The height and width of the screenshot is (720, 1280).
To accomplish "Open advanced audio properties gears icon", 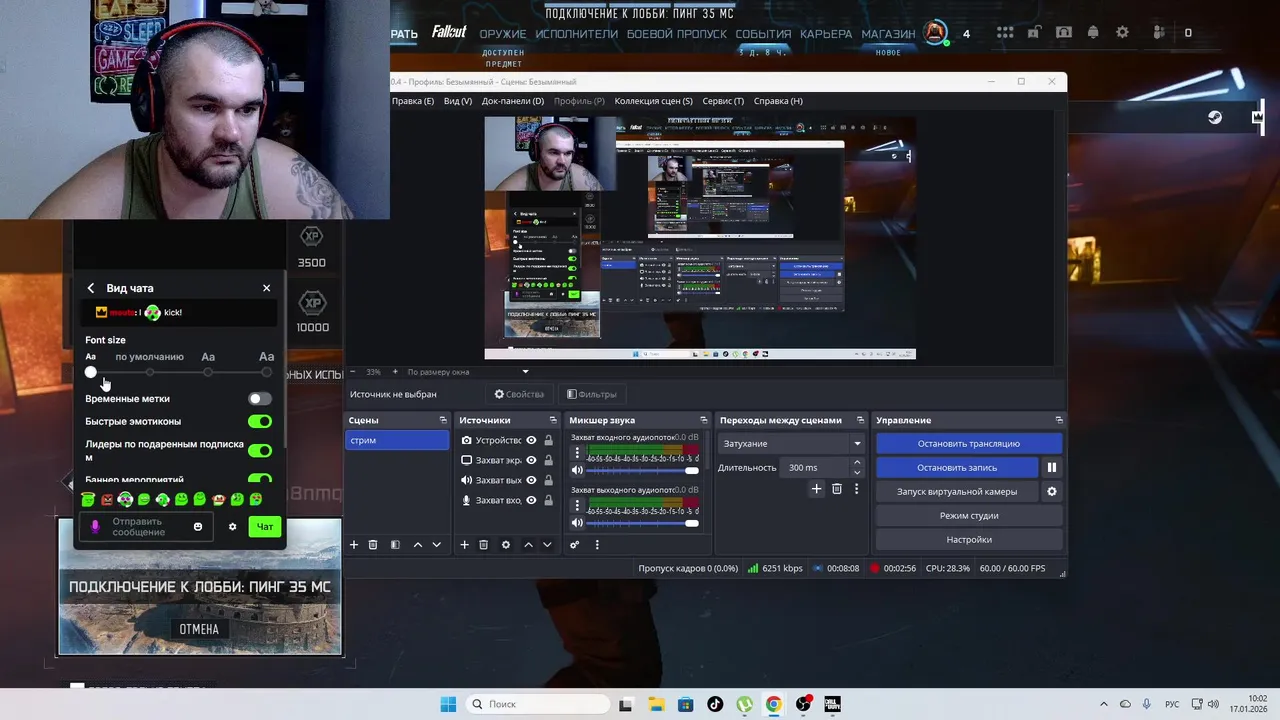I will click(x=574, y=545).
